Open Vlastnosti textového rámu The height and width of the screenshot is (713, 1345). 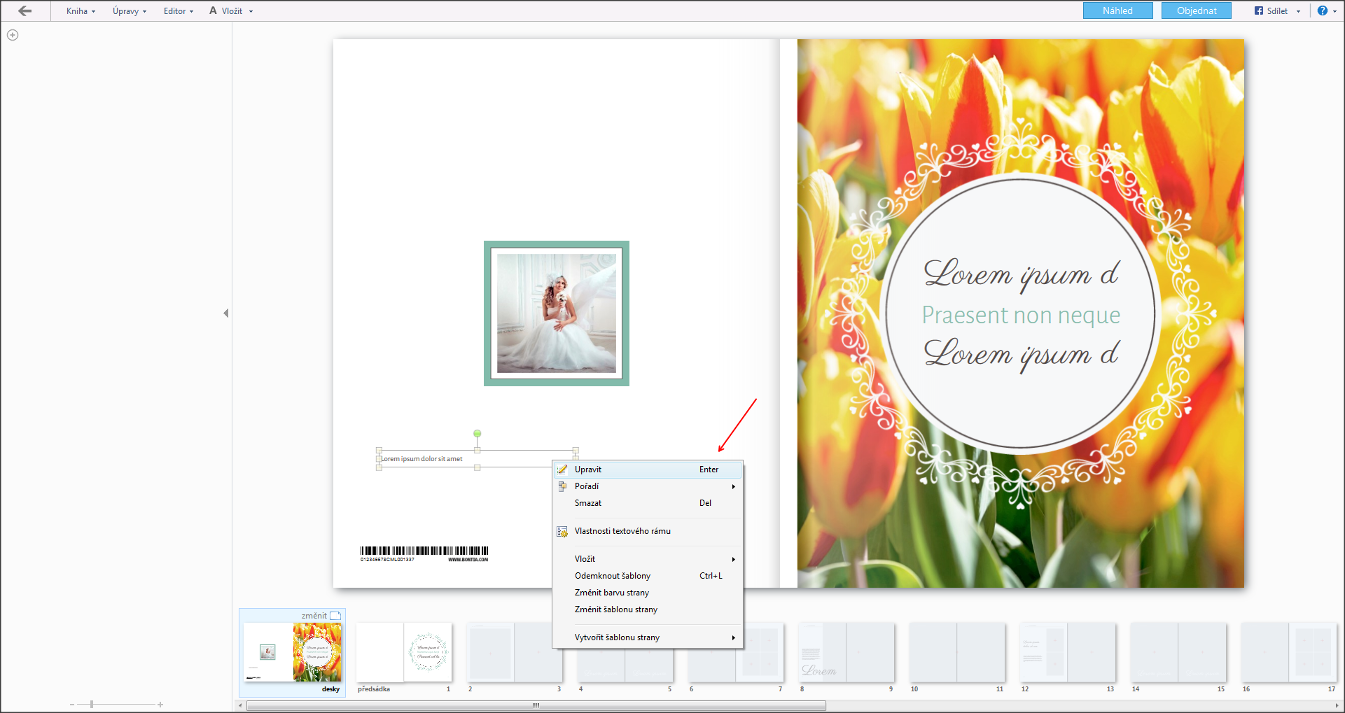click(x=648, y=531)
